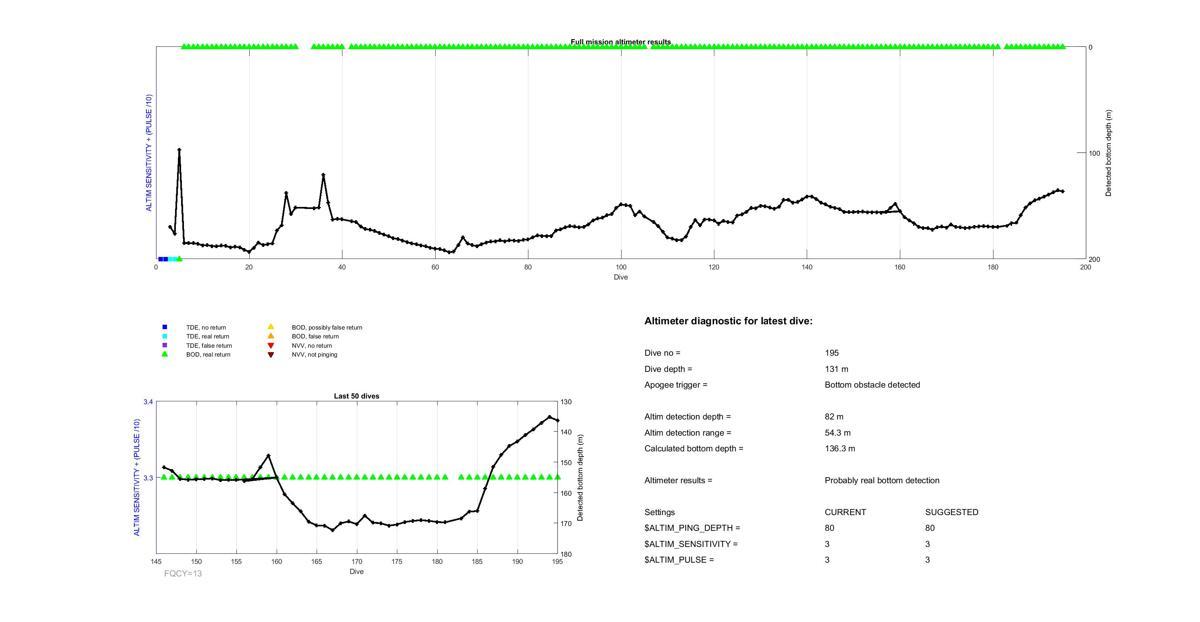The height and width of the screenshot is (622, 1200).
Task: Select the 'BOD, false return' legend label
Action: pyautogui.click(x=315, y=336)
